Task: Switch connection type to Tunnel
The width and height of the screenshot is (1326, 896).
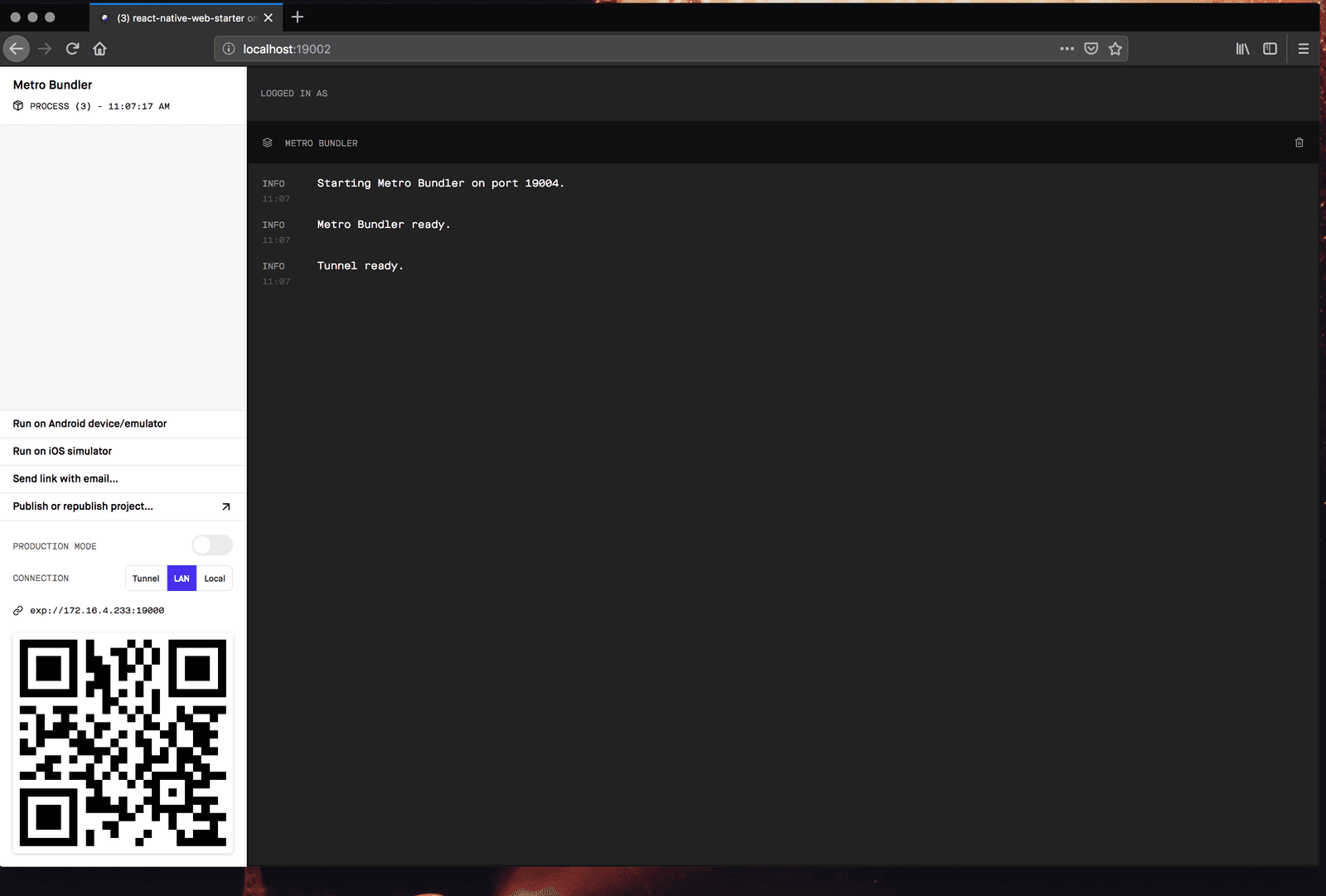Action: pyautogui.click(x=146, y=579)
